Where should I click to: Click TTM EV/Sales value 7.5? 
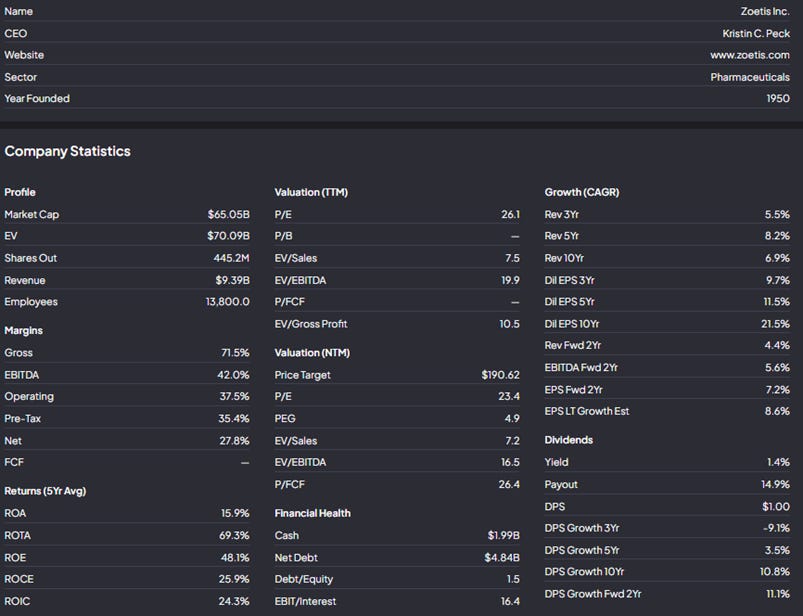(513, 258)
